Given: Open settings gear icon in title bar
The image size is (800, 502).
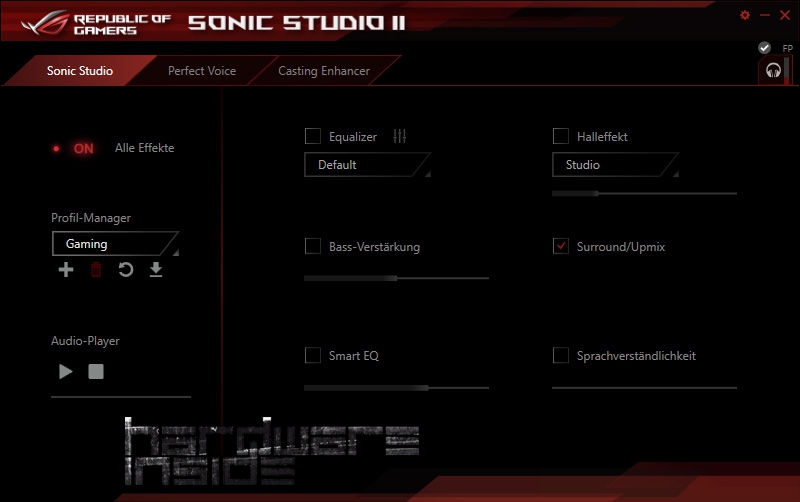Looking at the screenshot, I should tap(745, 15).
